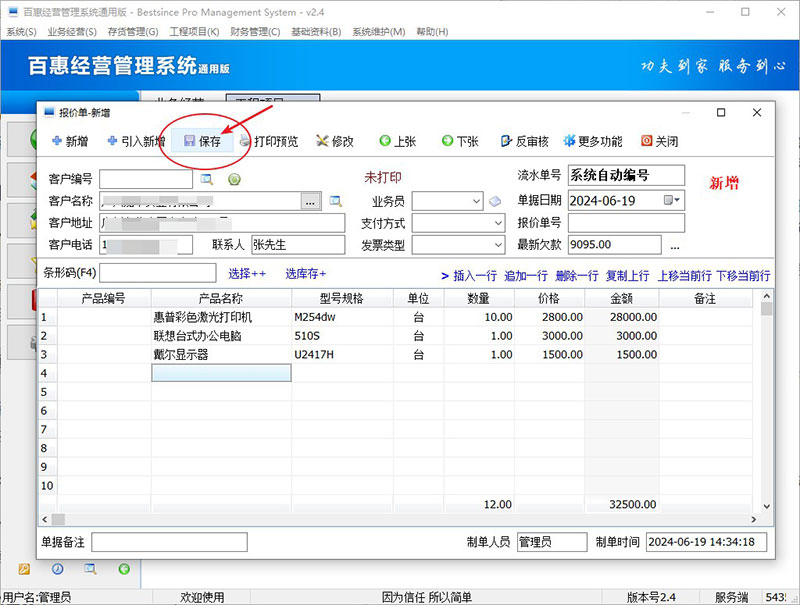Screen dimensions: 800x605
Task: Select cell 联想台式办公电脑
Action: 221,336
